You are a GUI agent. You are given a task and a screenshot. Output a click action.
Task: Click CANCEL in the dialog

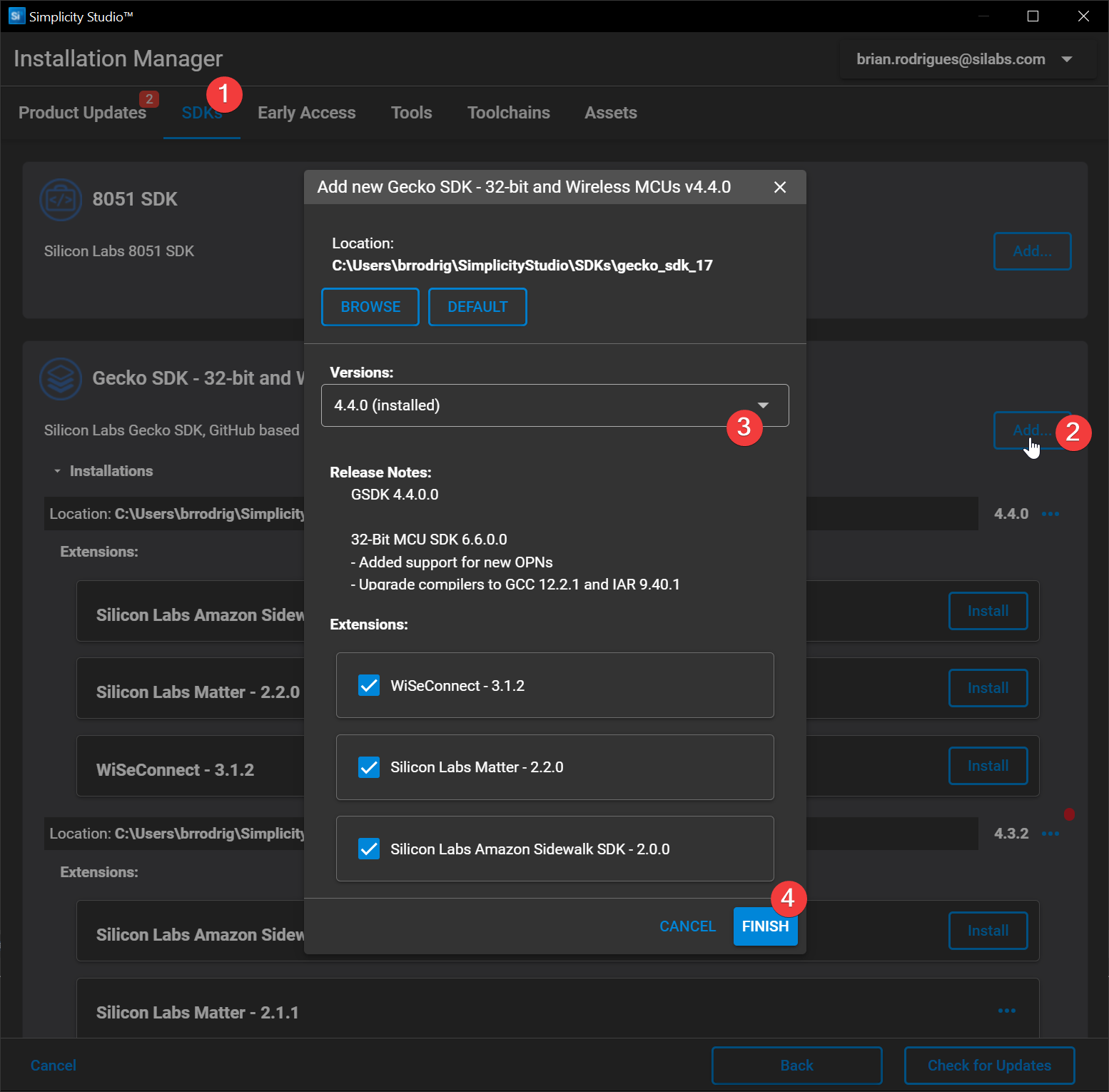click(687, 926)
